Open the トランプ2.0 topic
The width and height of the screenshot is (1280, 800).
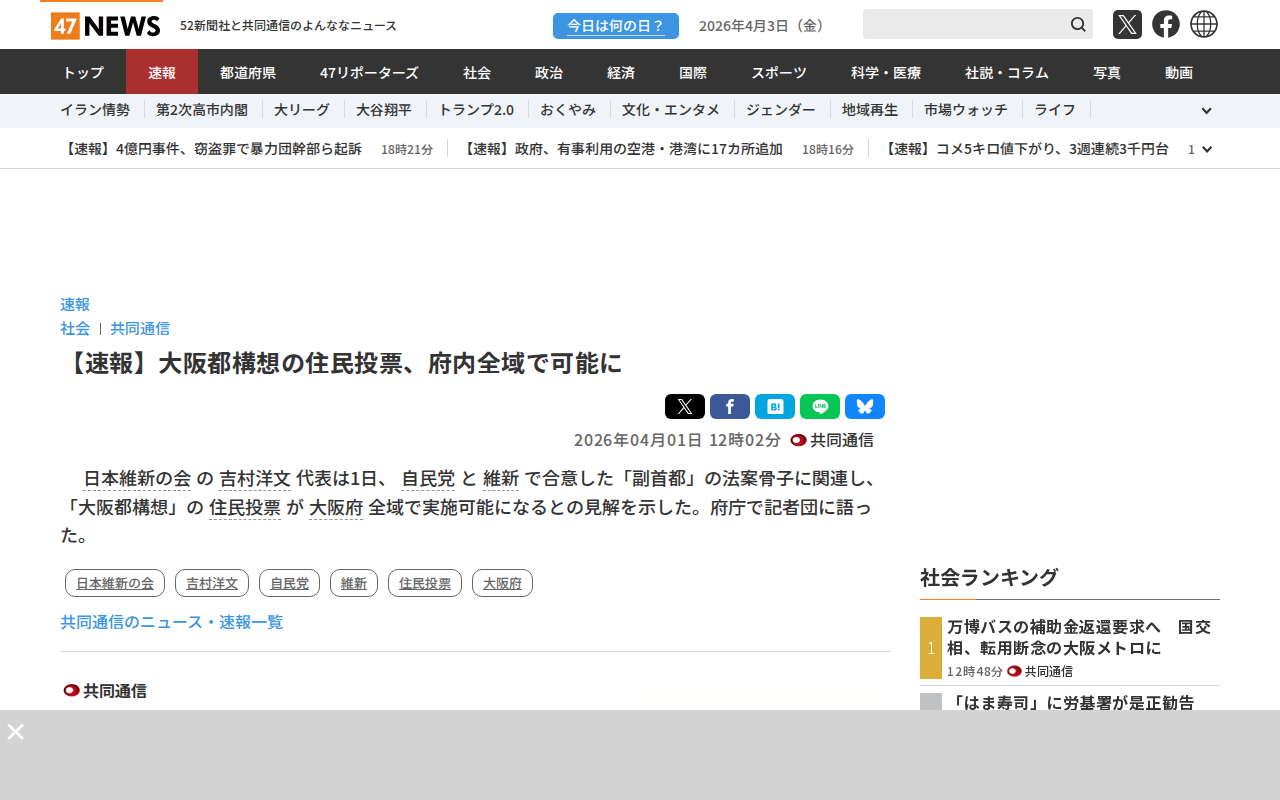[x=476, y=110]
